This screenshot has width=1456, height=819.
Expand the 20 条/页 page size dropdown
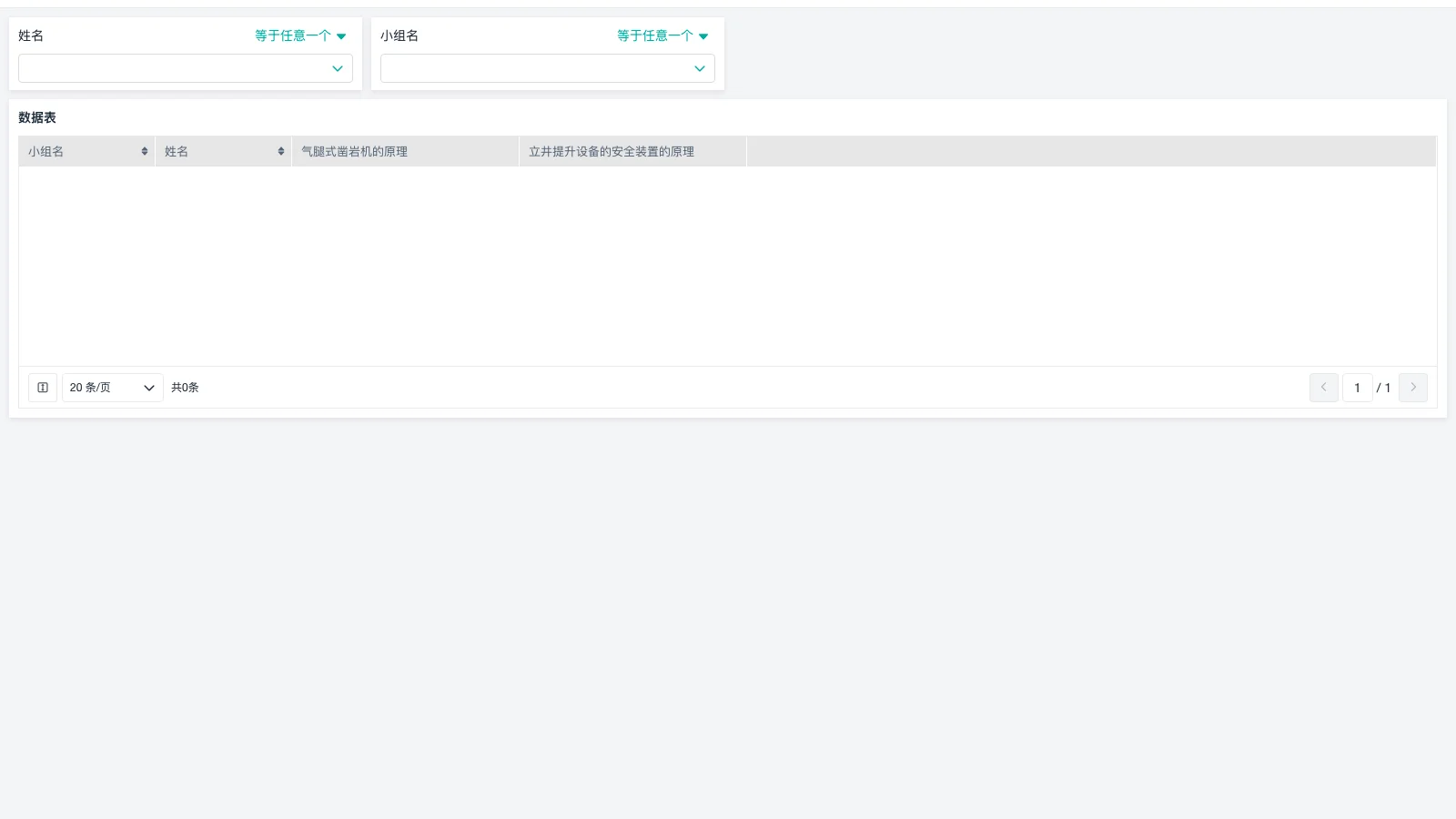pyautogui.click(x=112, y=388)
